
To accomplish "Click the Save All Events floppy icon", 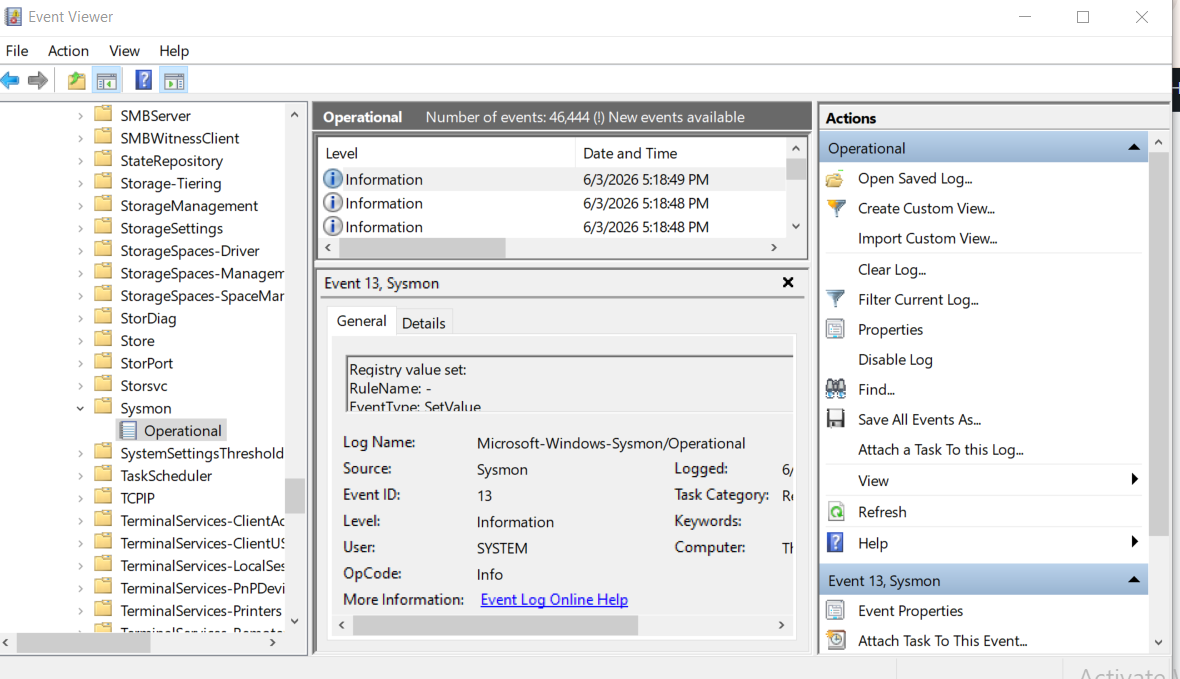I will coord(835,419).
